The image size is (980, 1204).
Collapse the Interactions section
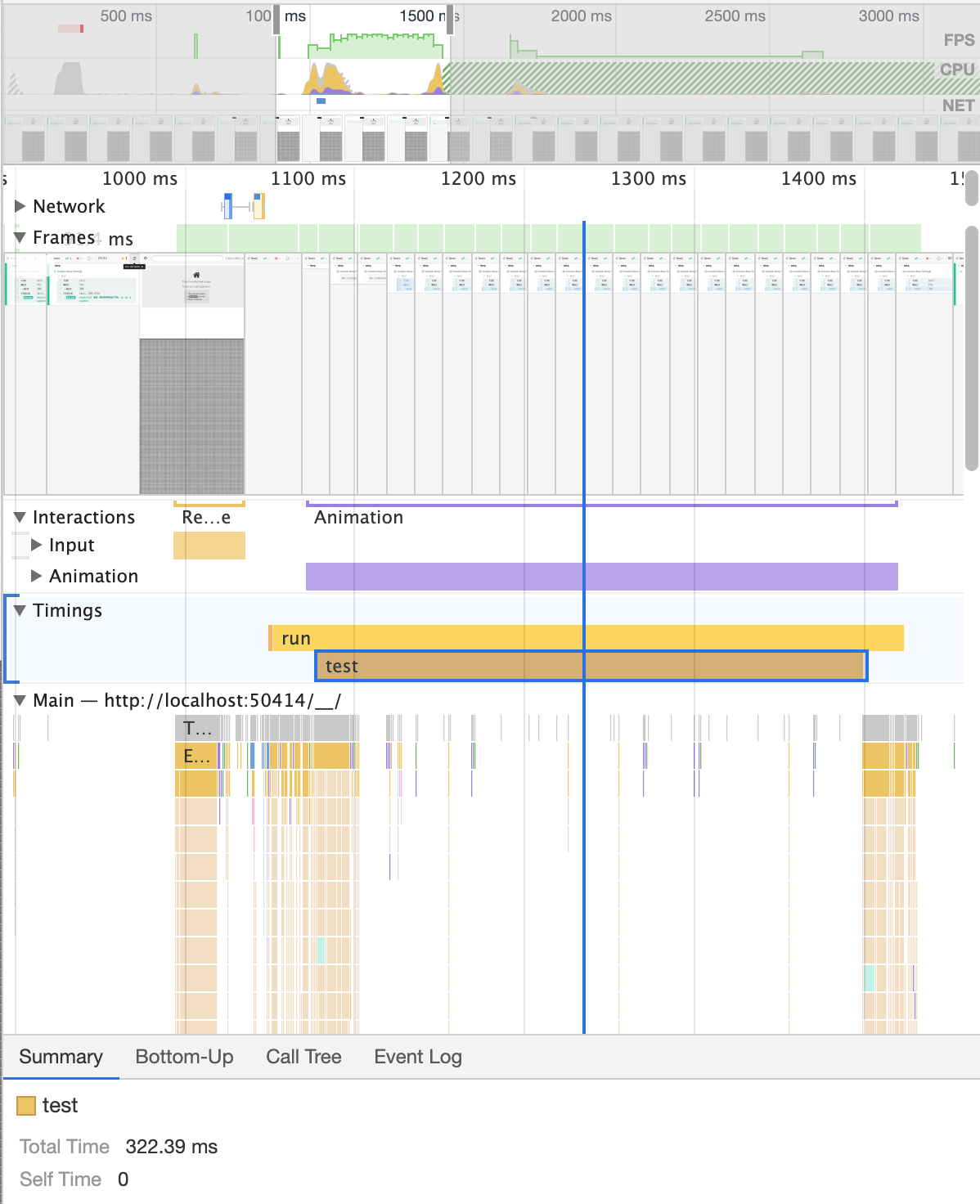pos(20,517)
